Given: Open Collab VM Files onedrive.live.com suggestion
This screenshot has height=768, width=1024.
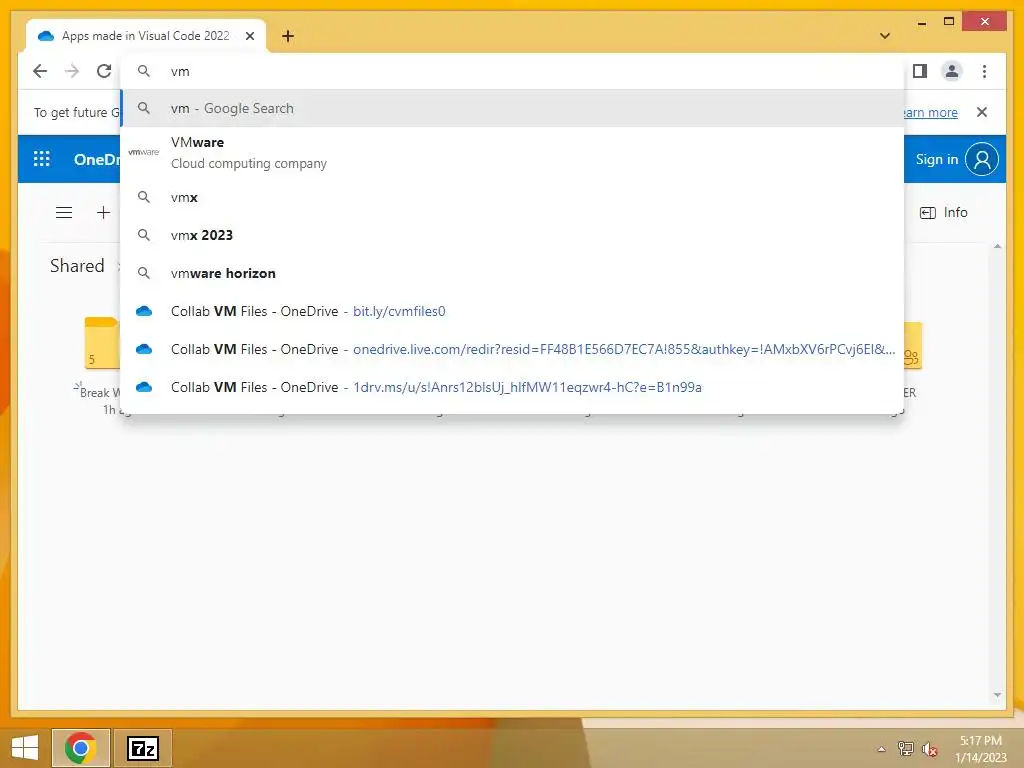Looking at the screenshot, I should click(513, 349).
